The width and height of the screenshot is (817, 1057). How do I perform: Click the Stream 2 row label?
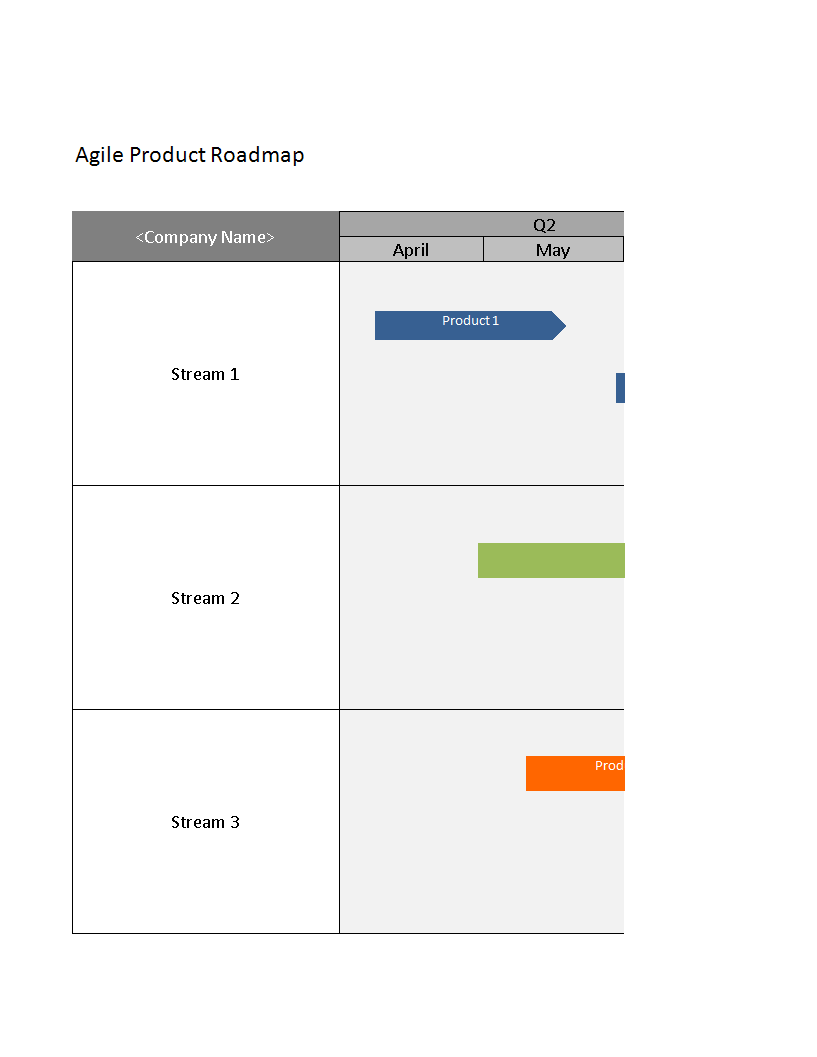click(205, 598)
